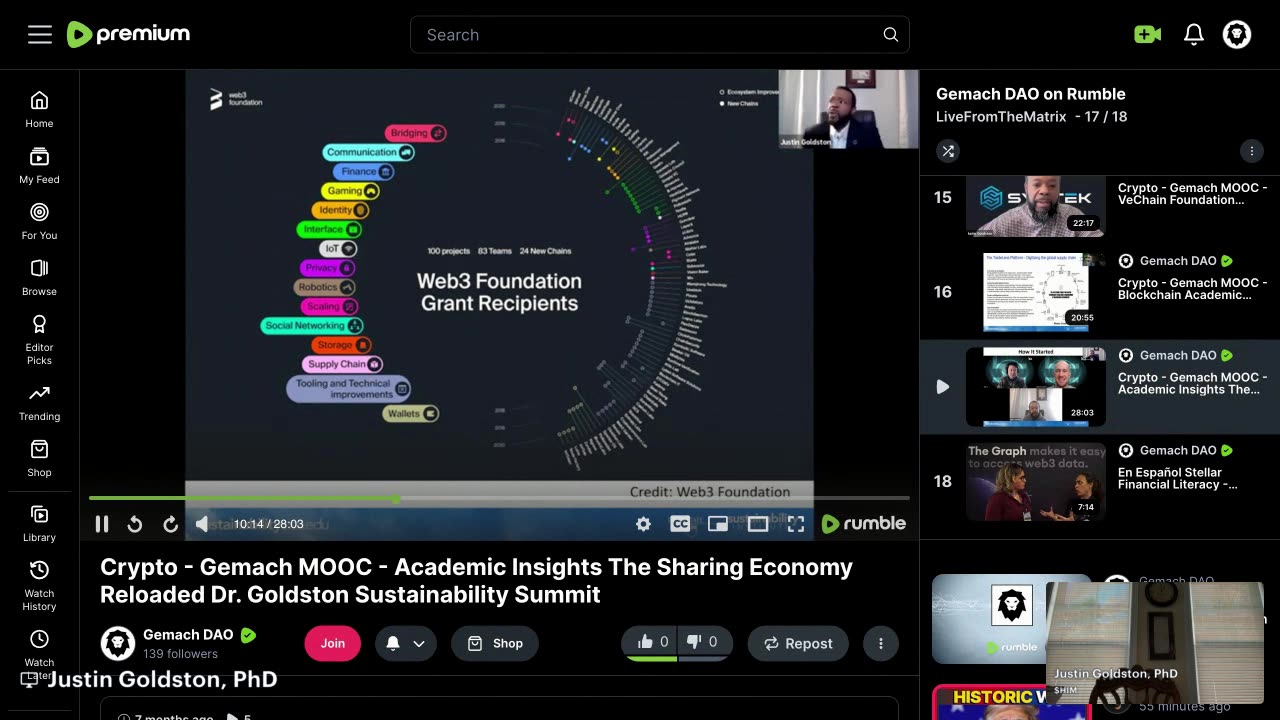
Task: Open Library in sidebar
Action: coord(39,523)
